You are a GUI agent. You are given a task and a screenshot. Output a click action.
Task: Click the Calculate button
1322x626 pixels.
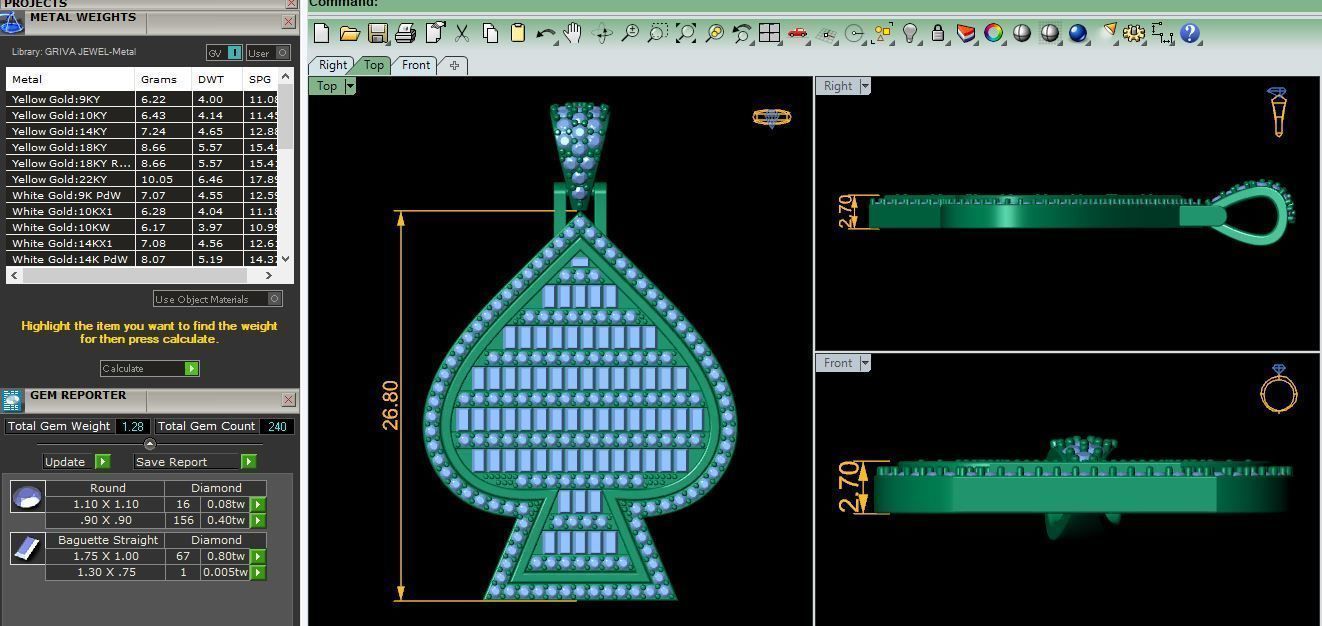(150, 368)
